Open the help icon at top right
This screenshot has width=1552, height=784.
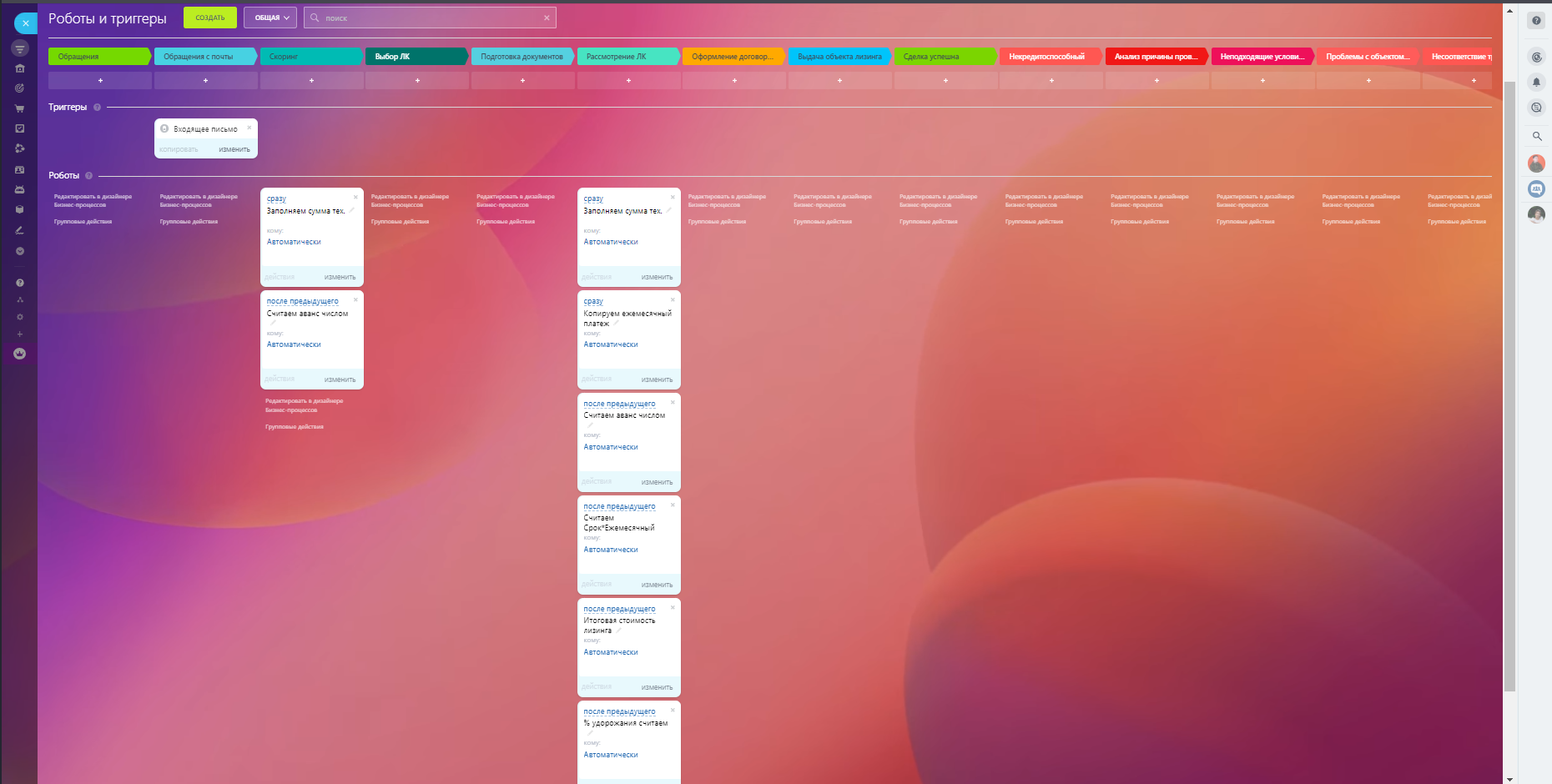(1536, 21)
